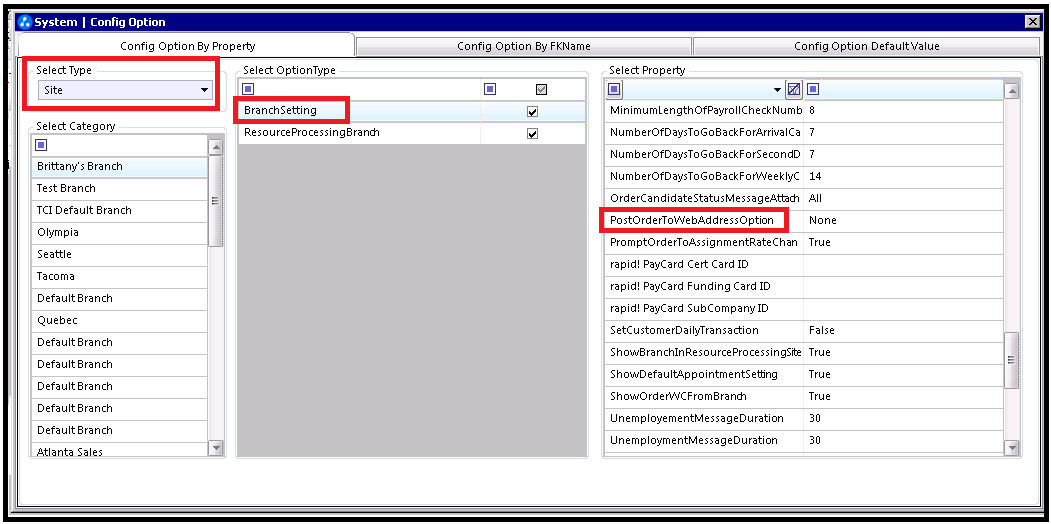Click value 8 for MinimumLengthOfPayrollCheckNumb
Viewport: 1051px width, 524px height.
point(812,111)
